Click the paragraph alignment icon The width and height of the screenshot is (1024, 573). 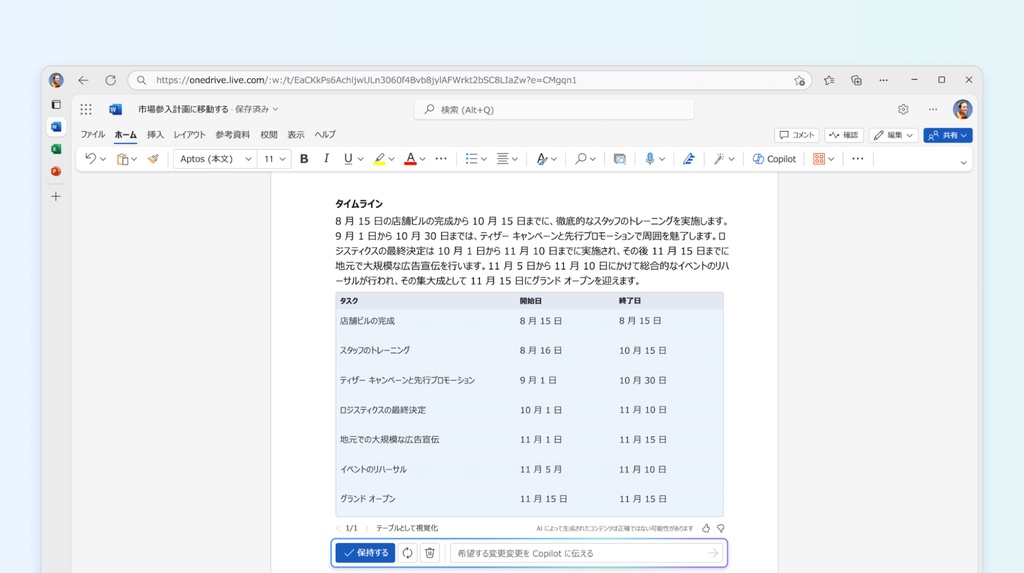pos(502,159)
